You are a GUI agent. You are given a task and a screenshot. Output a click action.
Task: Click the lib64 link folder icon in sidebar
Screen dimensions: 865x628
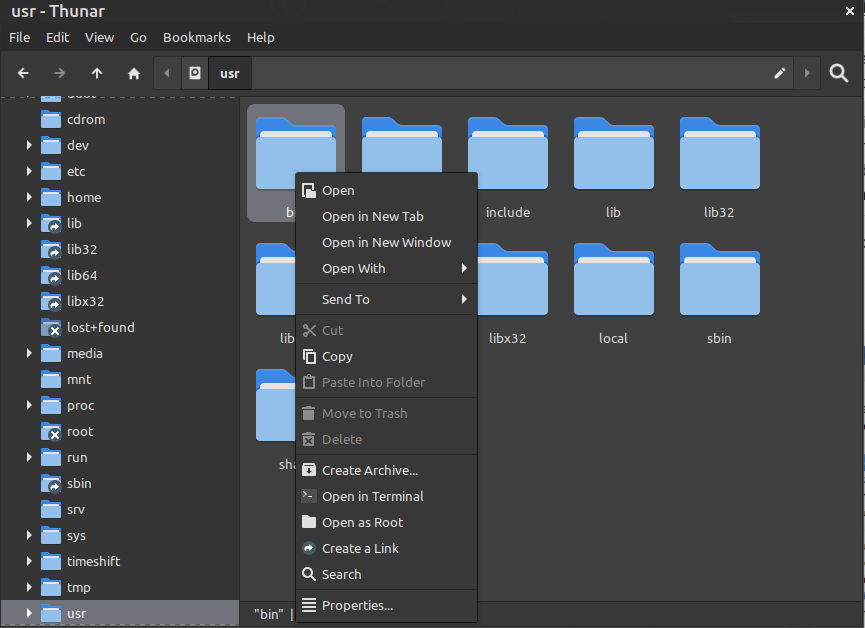coord(51,275)
